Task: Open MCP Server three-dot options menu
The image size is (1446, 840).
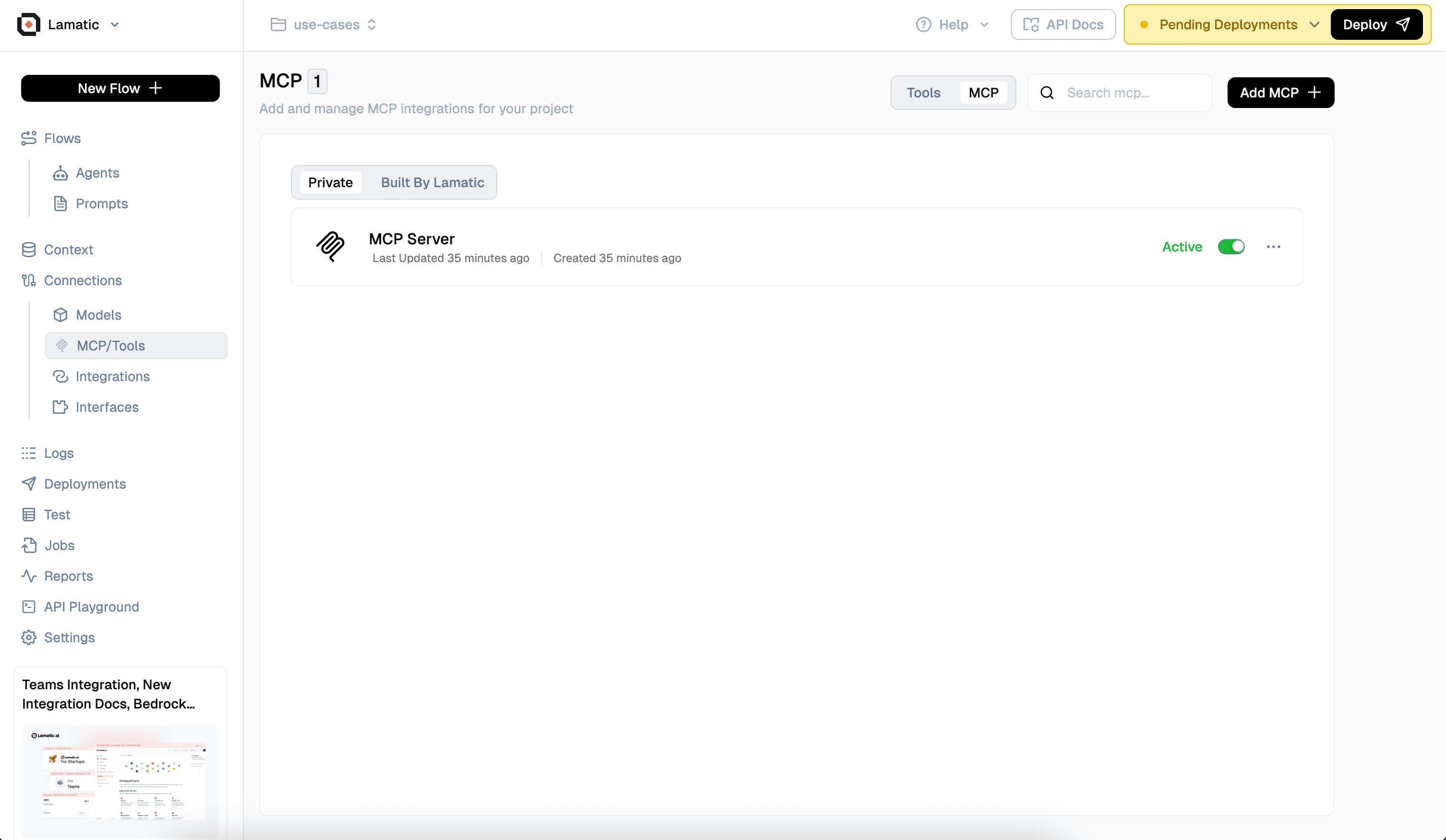Action: [x=1273, y=247]
